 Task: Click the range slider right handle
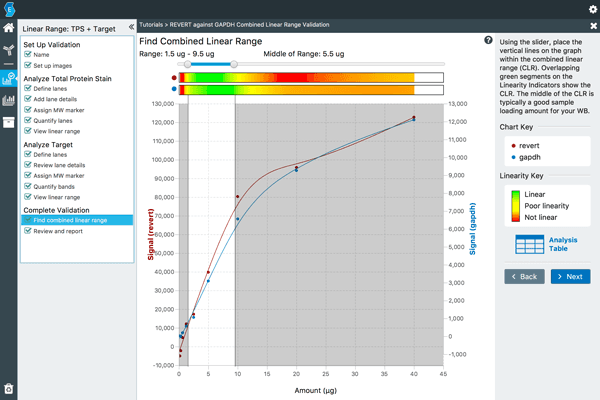pos(234,63)
